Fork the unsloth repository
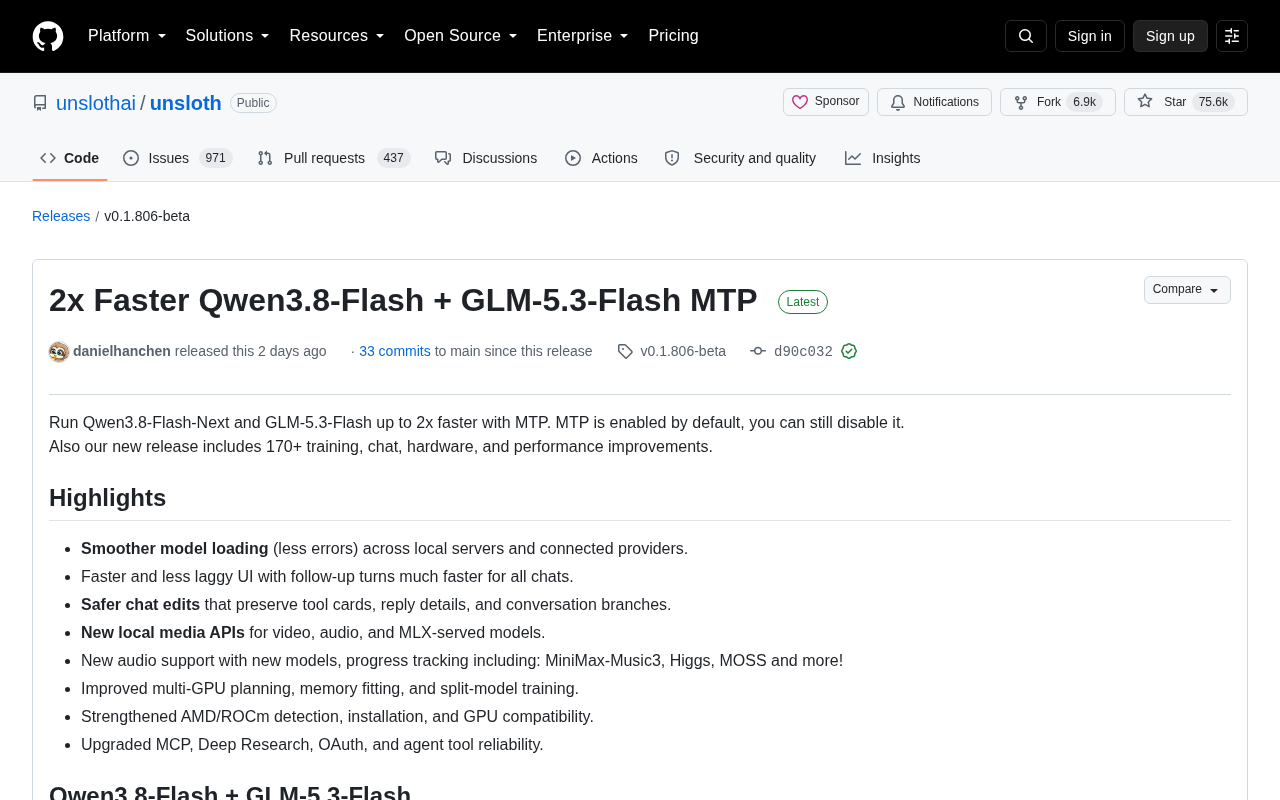The height and width of the screenshot is (800, 1280). 1058,102
